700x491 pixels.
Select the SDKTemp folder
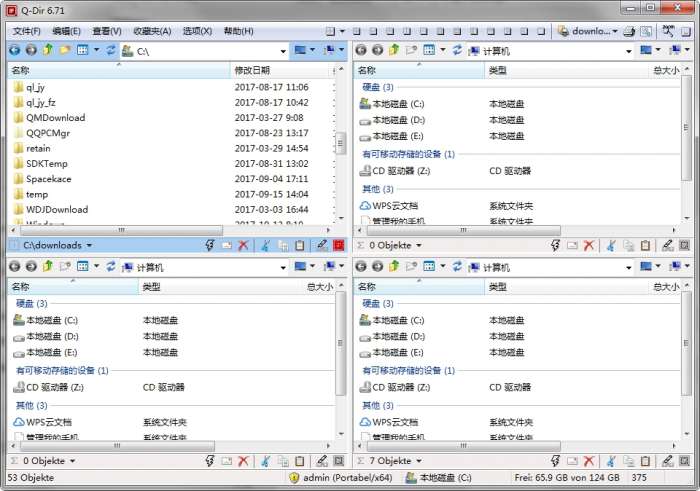pyautogui.click(x=47, y=164)
